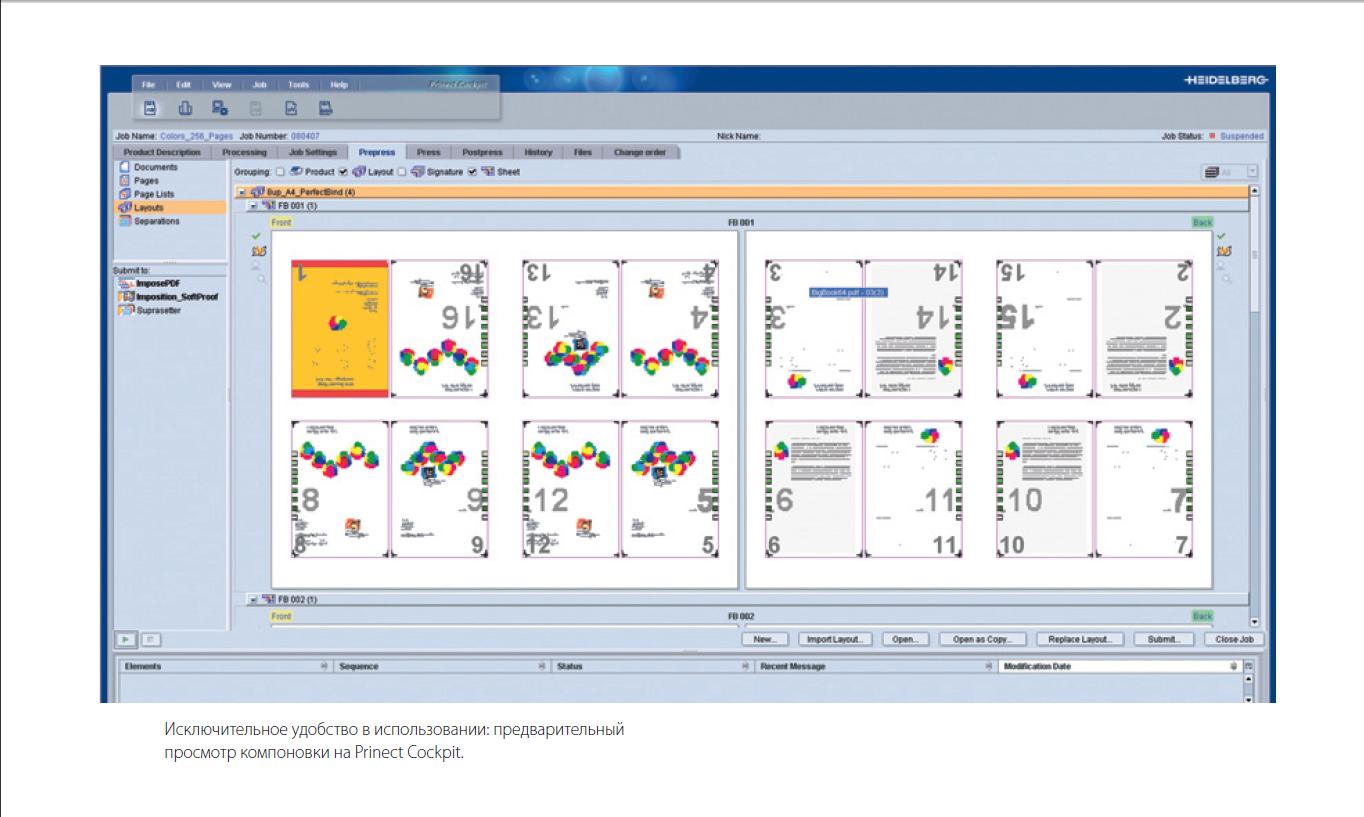Click the Replace Layout... button
Screen dimensions: 1364x817
pos(1081,639)
